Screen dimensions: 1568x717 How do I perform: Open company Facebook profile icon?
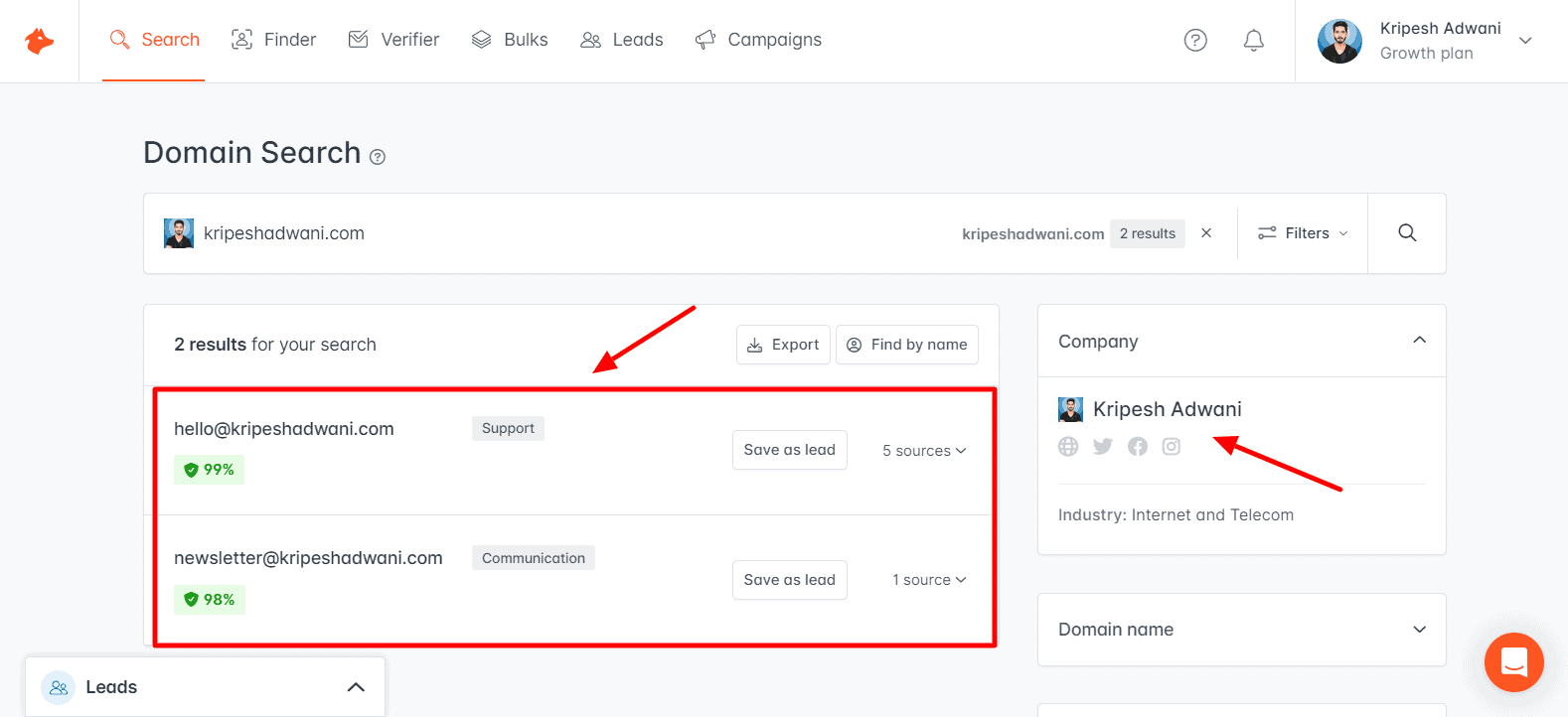click(1138, 447)
